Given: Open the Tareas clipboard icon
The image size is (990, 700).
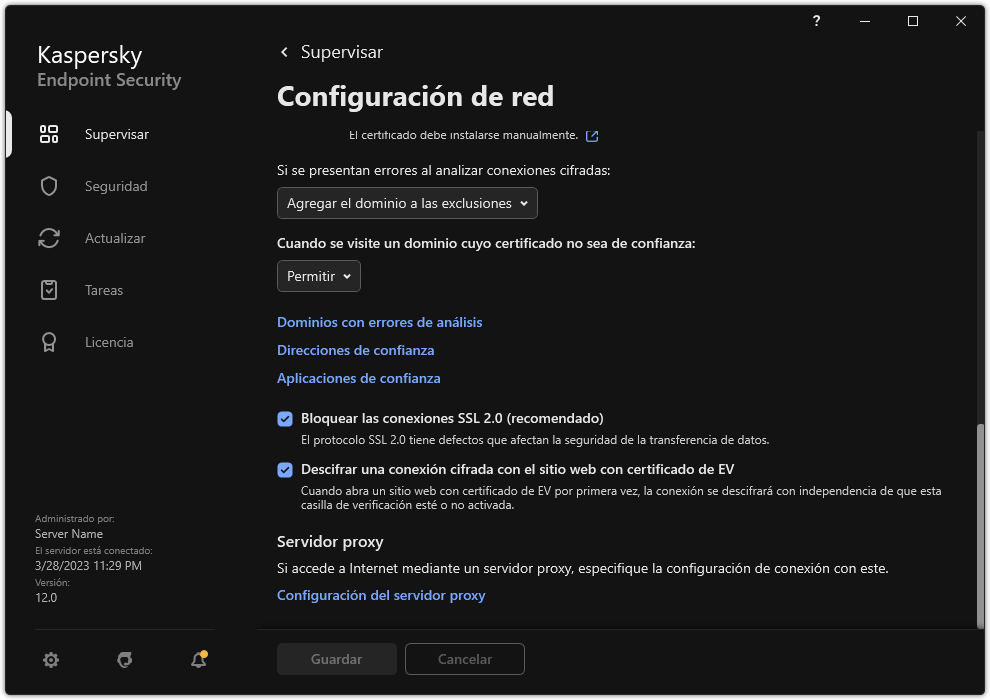Looking at the screenshot, I should click(x=48, y=290).
